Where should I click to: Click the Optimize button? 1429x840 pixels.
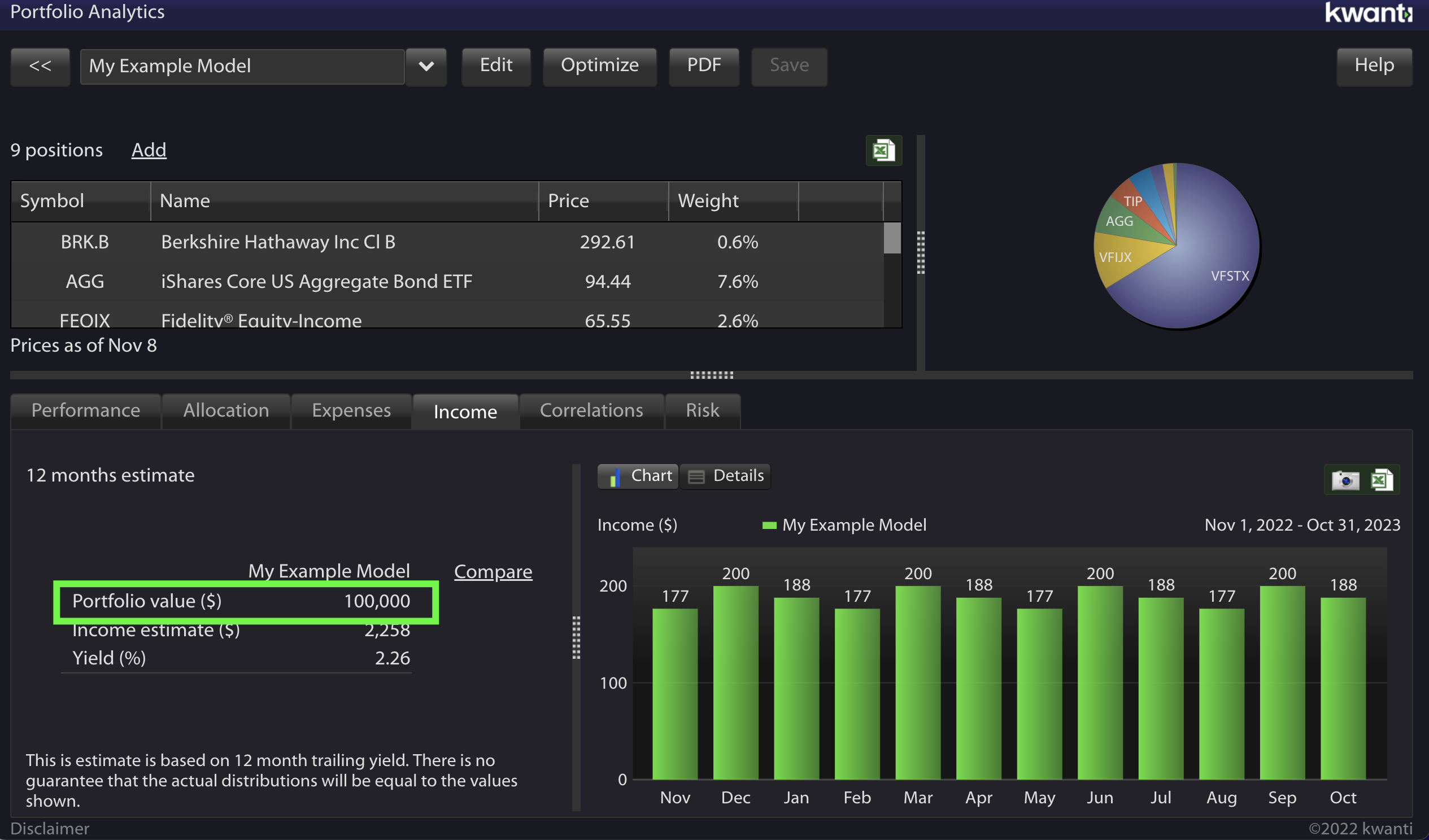coord(599,65)
